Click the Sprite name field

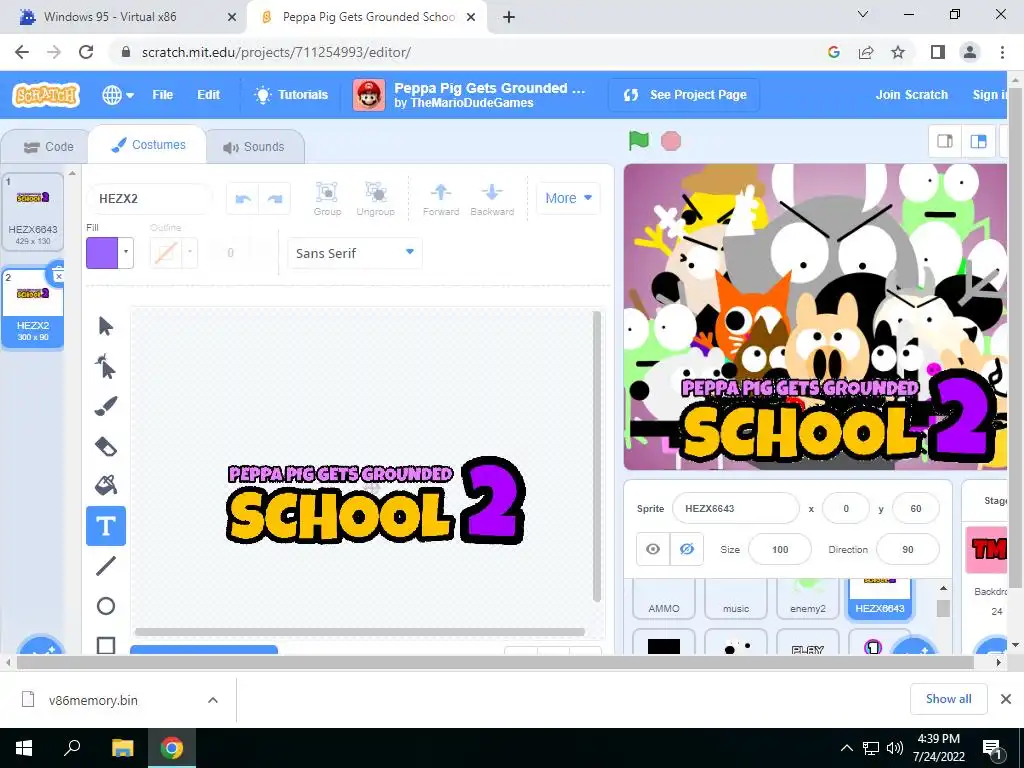(x=735, y=508)
